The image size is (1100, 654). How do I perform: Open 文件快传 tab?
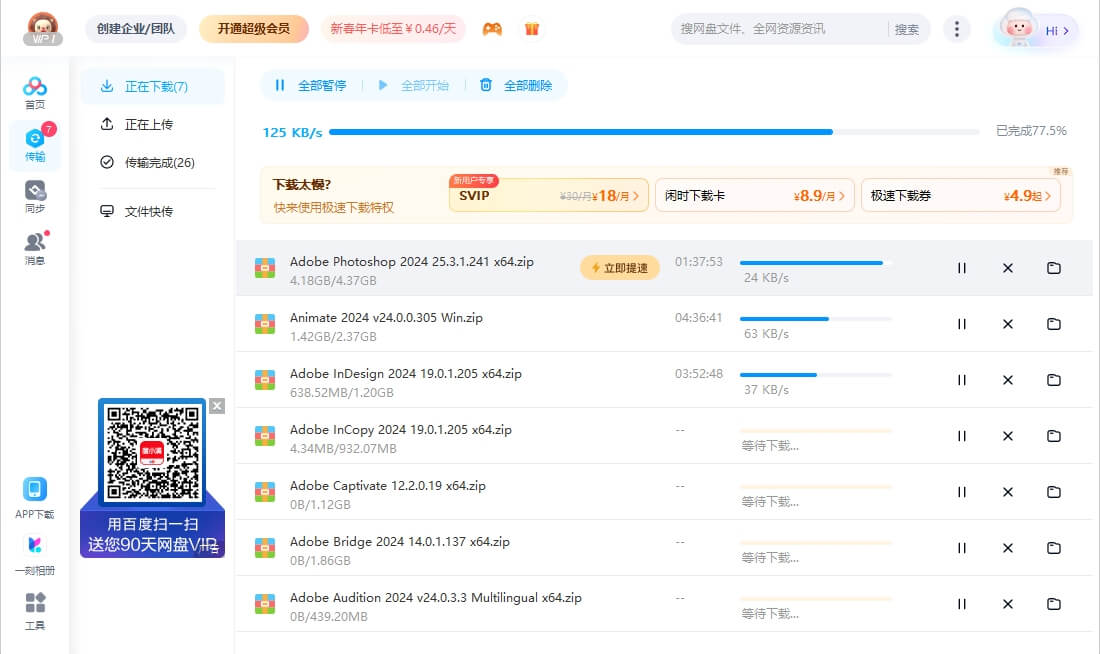152,211
